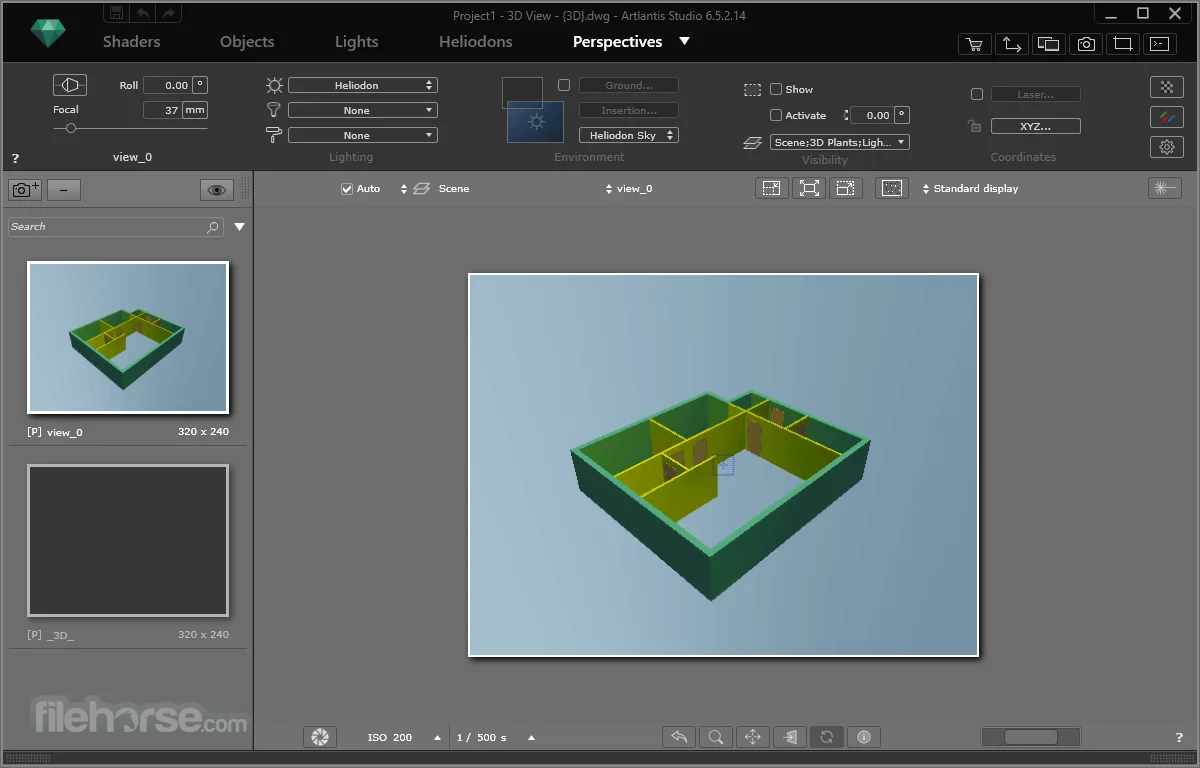Click the back arrow navigation icon at bottom
This screenshot has width=1200, height=768.
click(x=679, y=737)
